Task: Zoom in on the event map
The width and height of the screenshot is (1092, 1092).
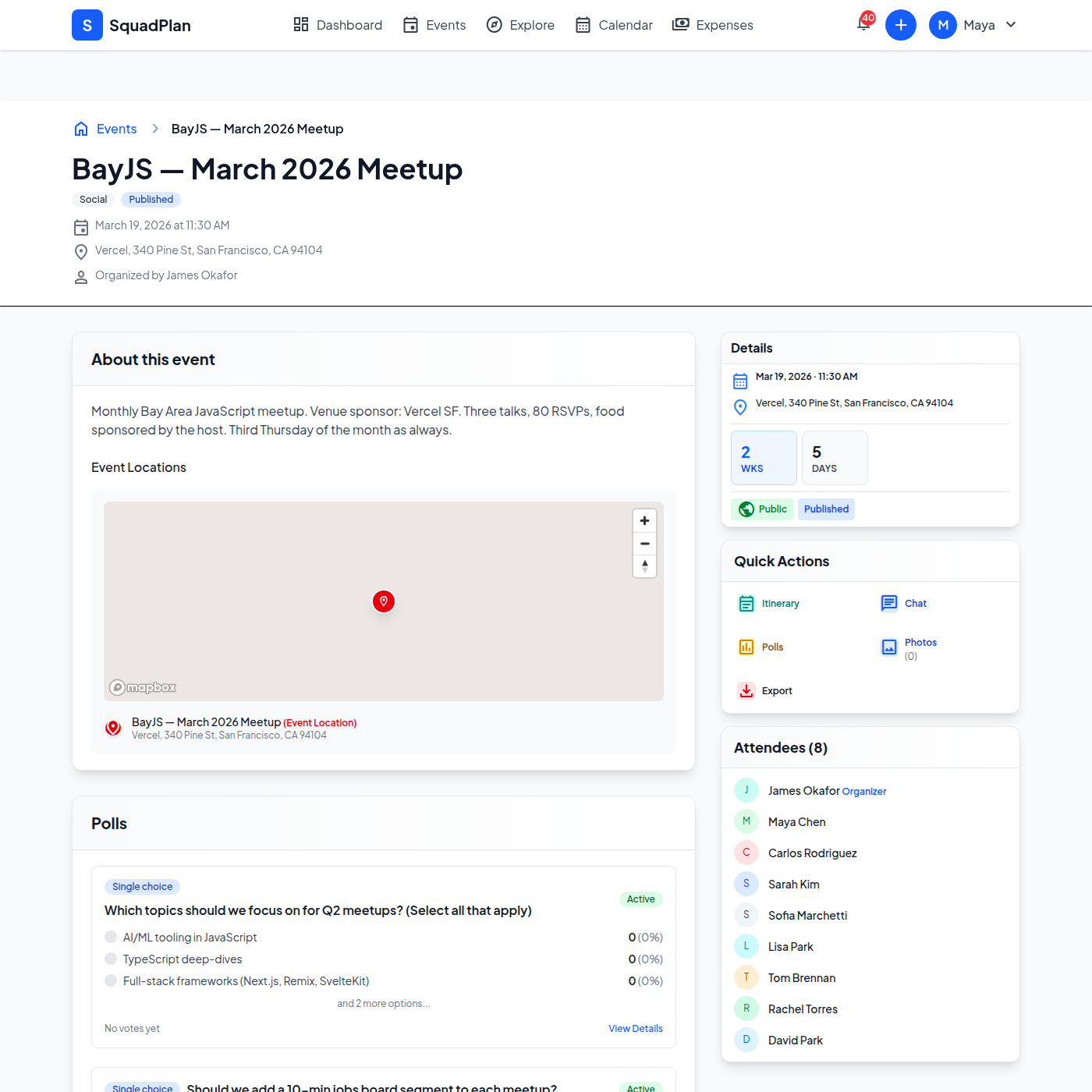Action: tap(644, 520)
